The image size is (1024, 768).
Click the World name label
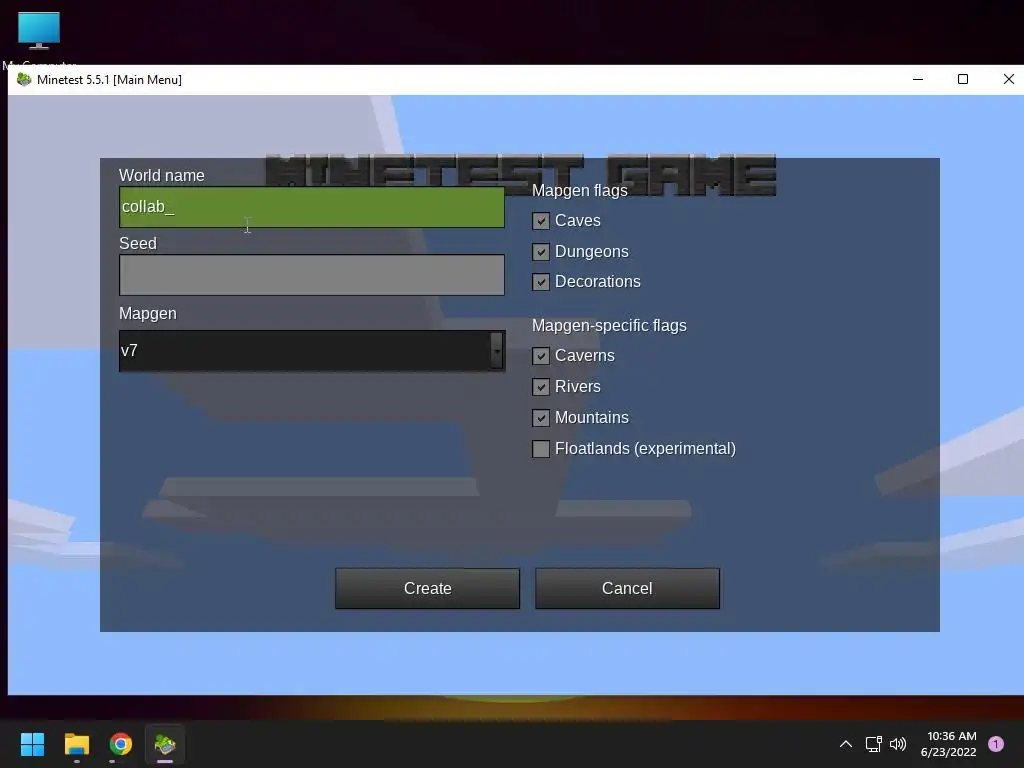[162, 175]
